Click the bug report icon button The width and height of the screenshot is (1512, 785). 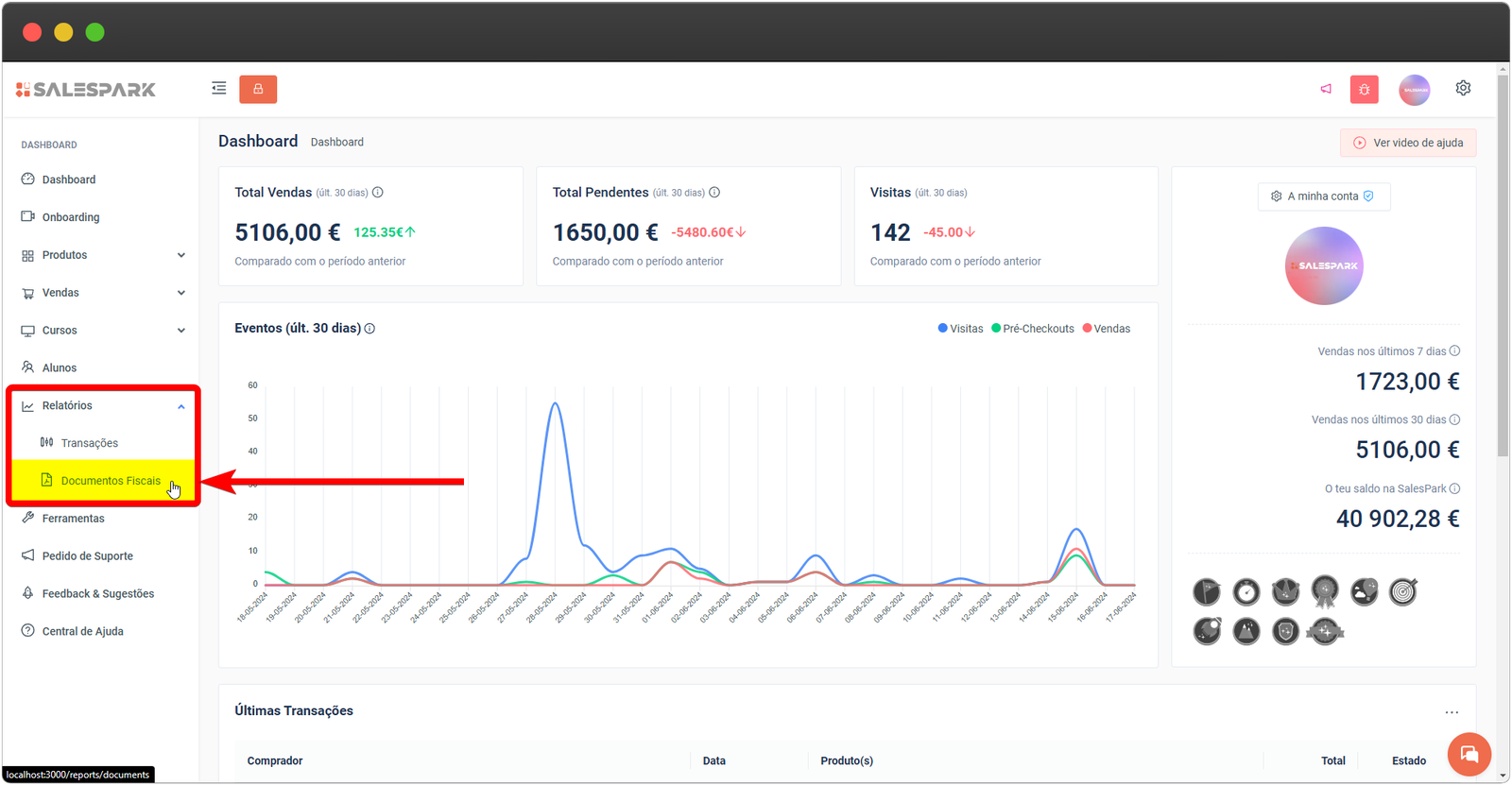point(1364,90)
